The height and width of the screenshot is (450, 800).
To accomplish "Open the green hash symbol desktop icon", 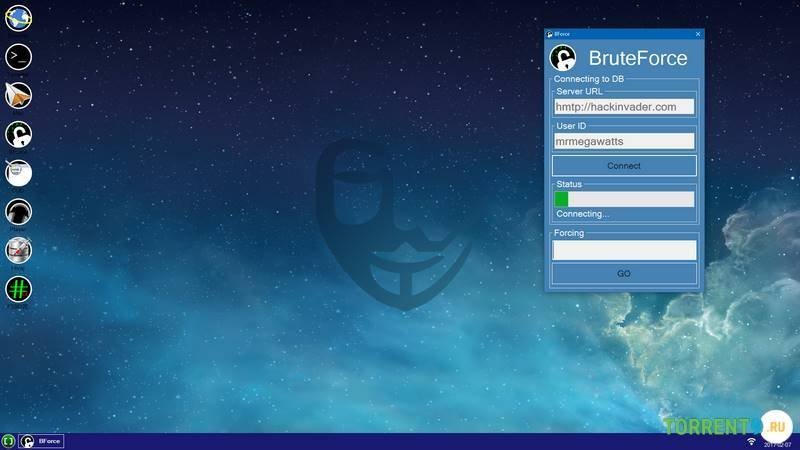I will point(18,289).
